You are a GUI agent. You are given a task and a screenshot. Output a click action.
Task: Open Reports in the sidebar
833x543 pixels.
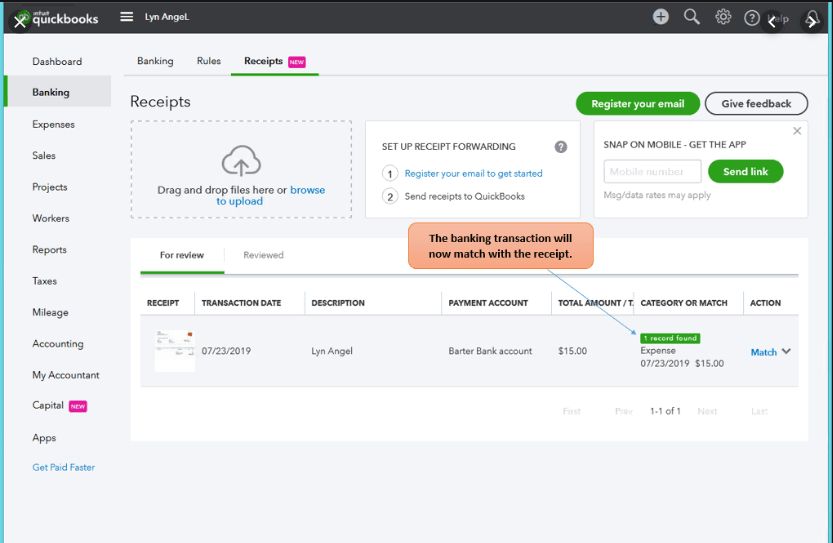[x=49, y=250]
